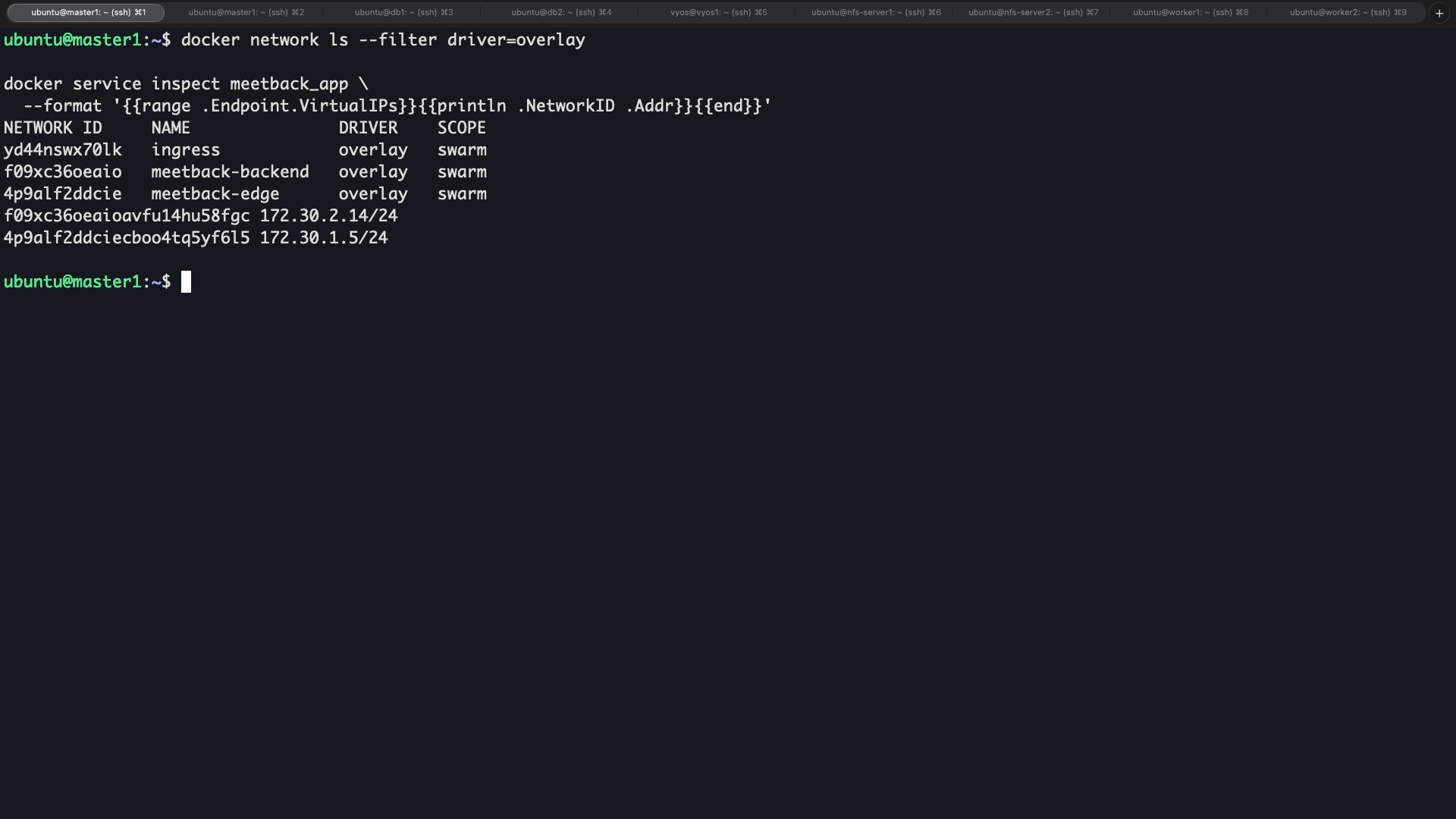
Task: Click the ingress network name
Action: click(185, 150)
